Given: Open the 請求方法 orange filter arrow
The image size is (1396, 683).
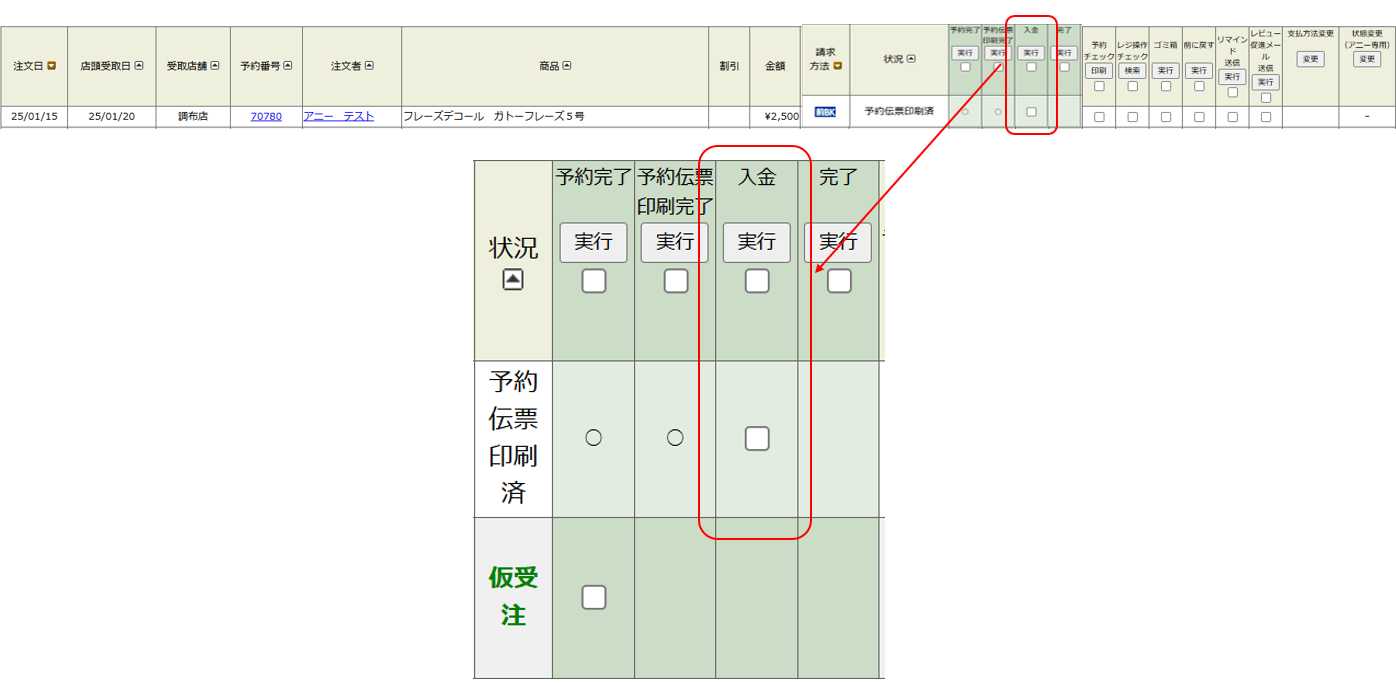Looking at the screenshot, I should click(x=838, y=66).
